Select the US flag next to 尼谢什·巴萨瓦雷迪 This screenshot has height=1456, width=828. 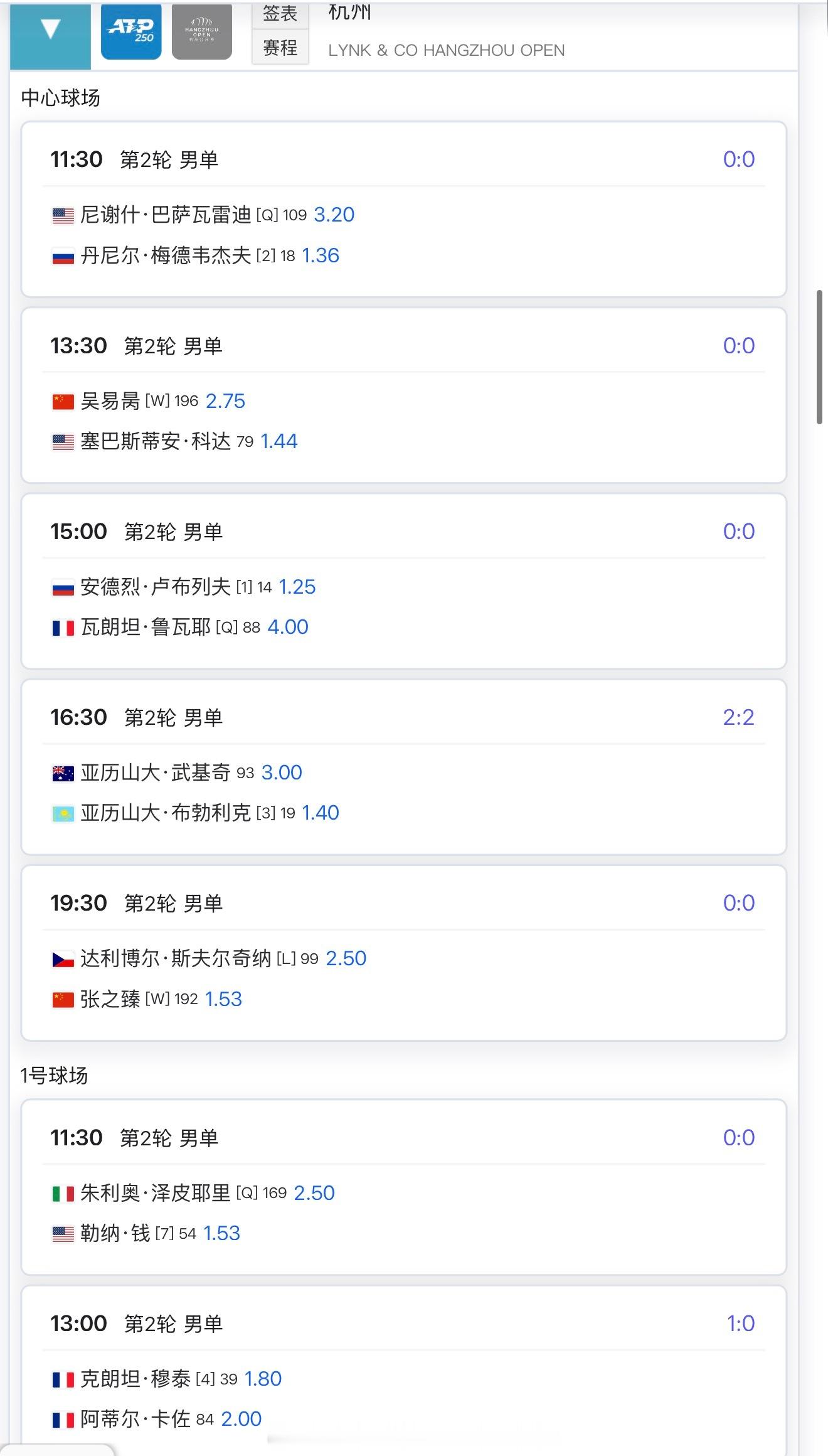[63, 216]
